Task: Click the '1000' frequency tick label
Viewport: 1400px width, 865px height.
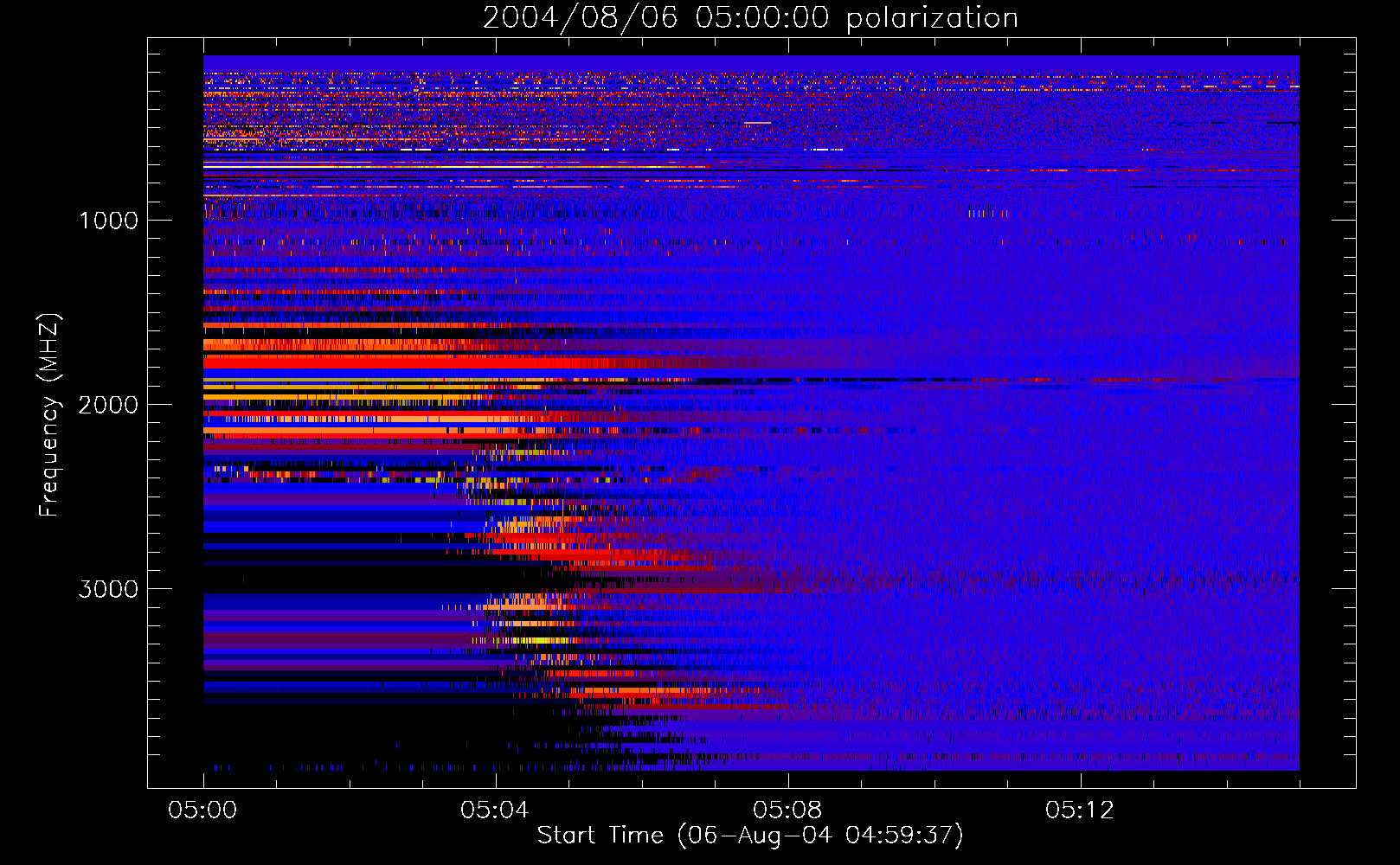Action: 108,221
